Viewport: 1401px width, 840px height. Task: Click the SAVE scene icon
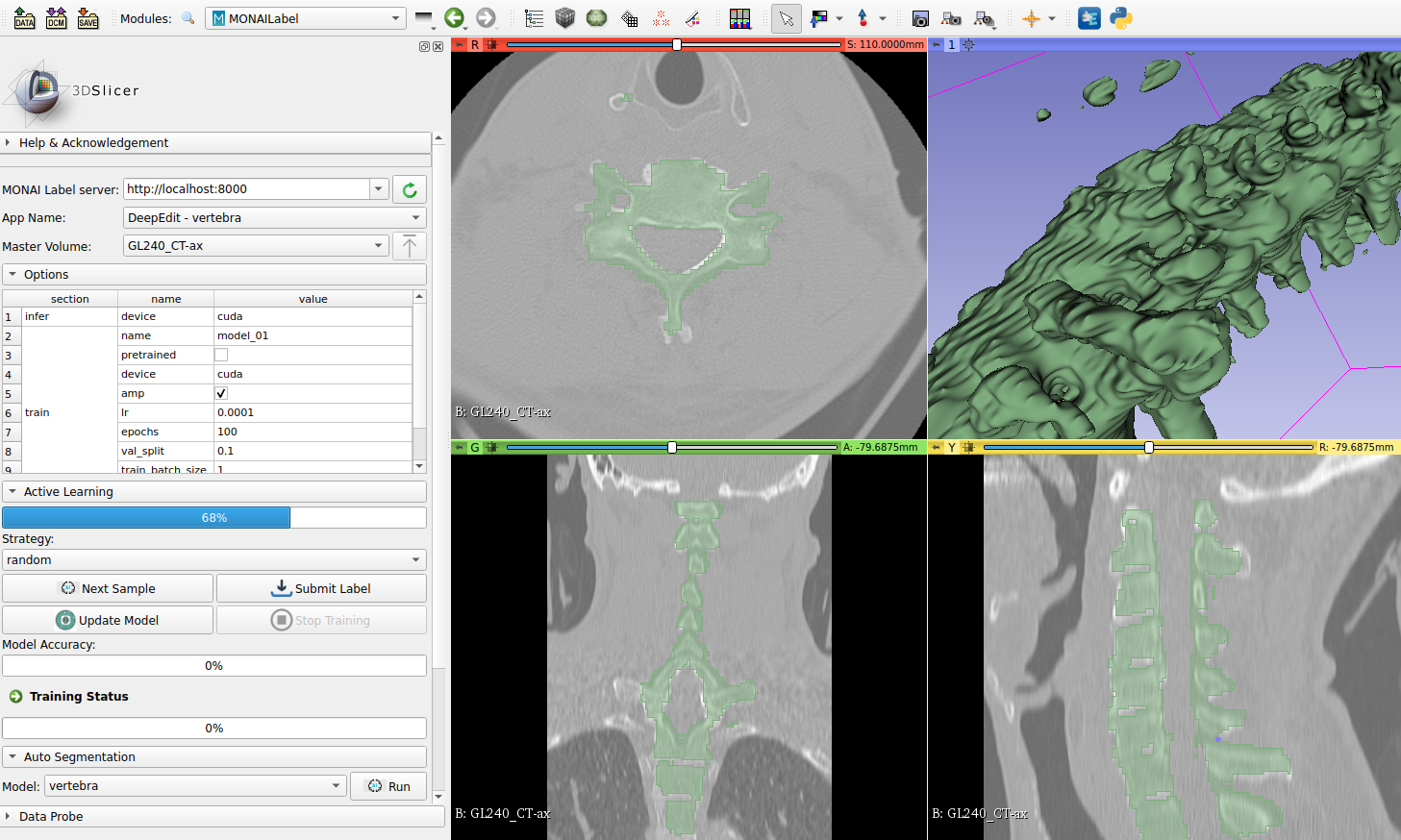coord(88,17)
